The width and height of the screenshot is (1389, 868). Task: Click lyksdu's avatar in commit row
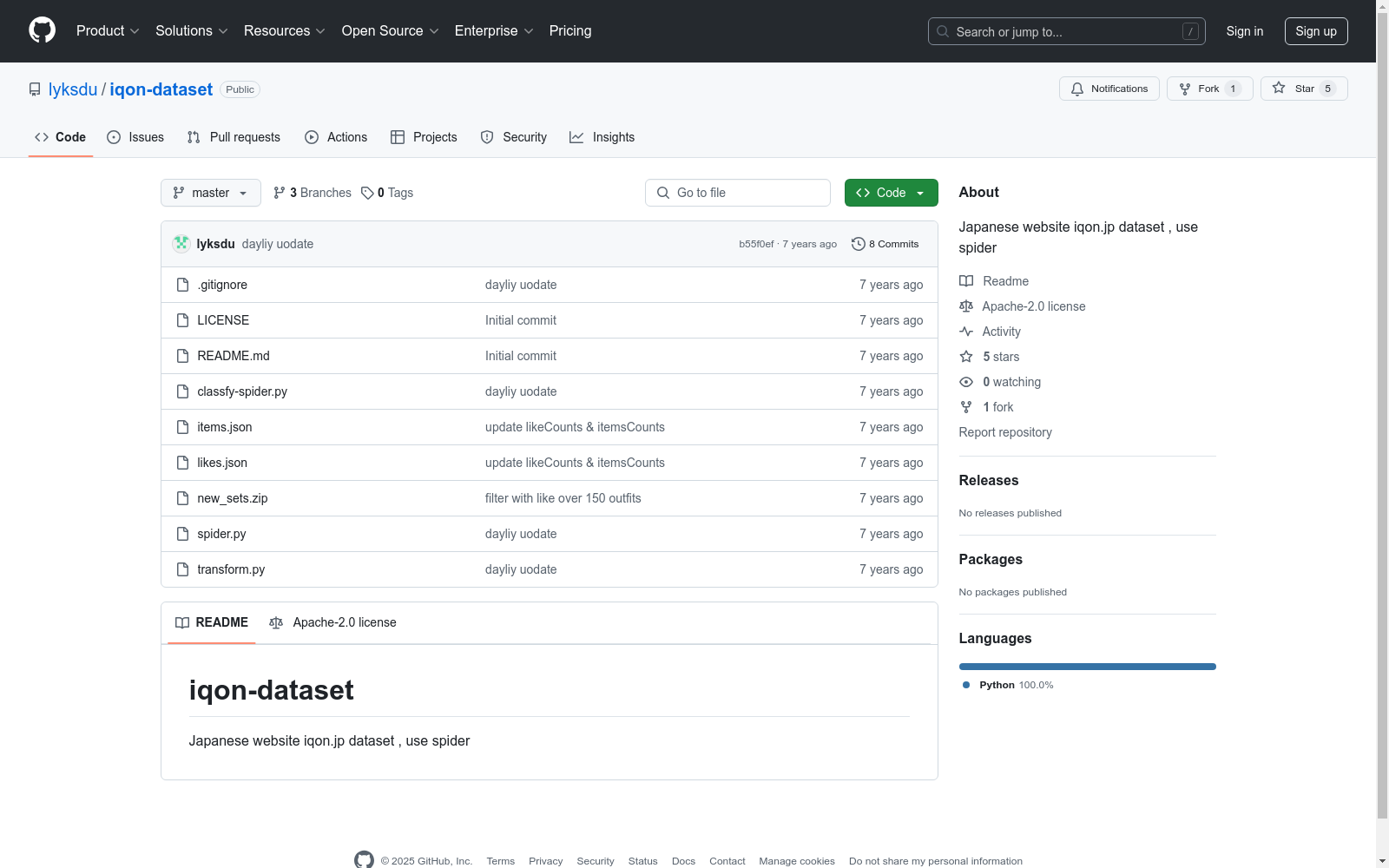click(x=181, y=244)
